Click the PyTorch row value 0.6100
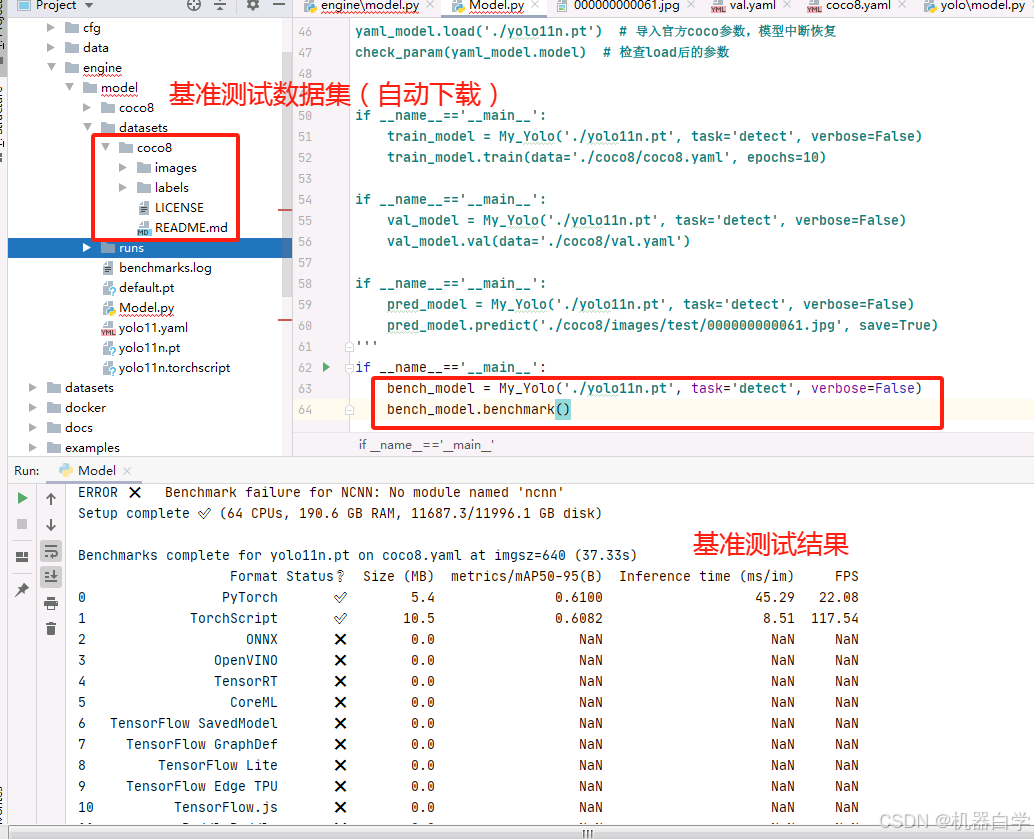This screenshot has width=1034, height=839. click(x=578, y=598)
